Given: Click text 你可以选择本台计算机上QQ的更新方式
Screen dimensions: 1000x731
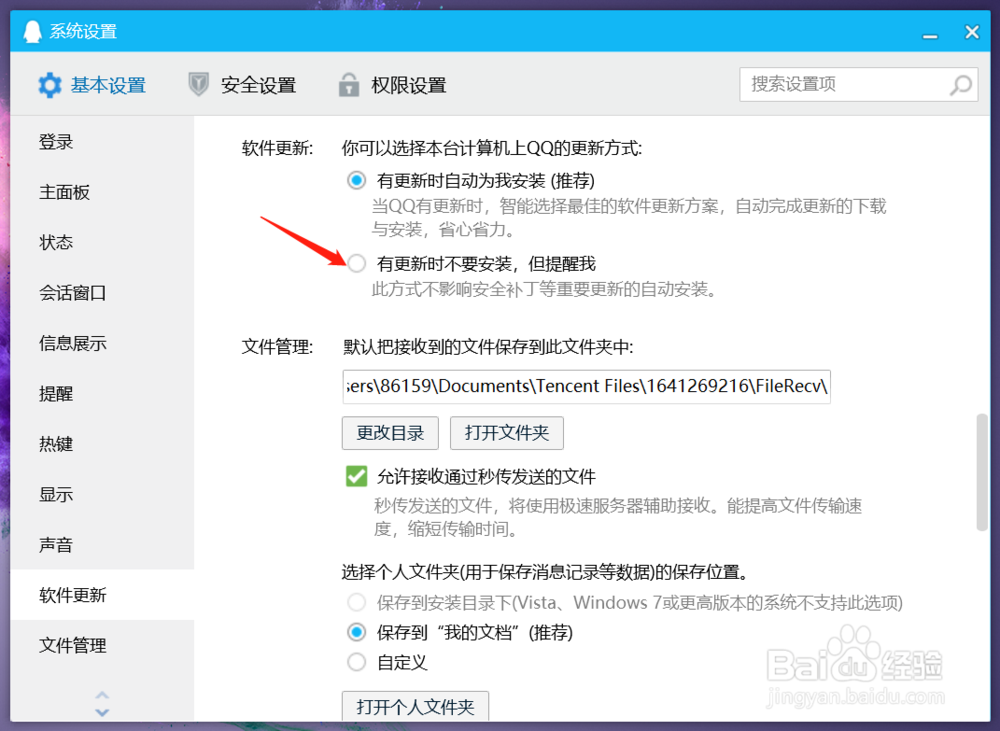Looking at the screenshot, I should (492, 148).
